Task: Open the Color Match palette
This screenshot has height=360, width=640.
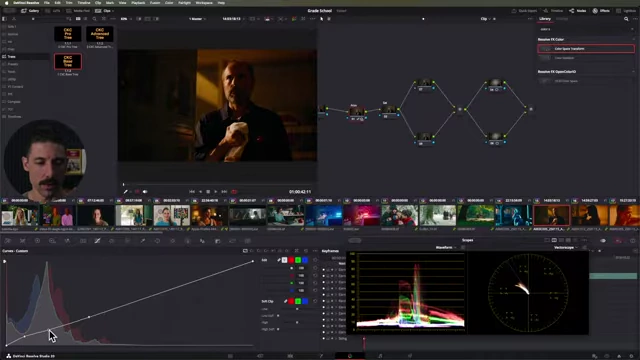Action: click(x=22, y=241)
